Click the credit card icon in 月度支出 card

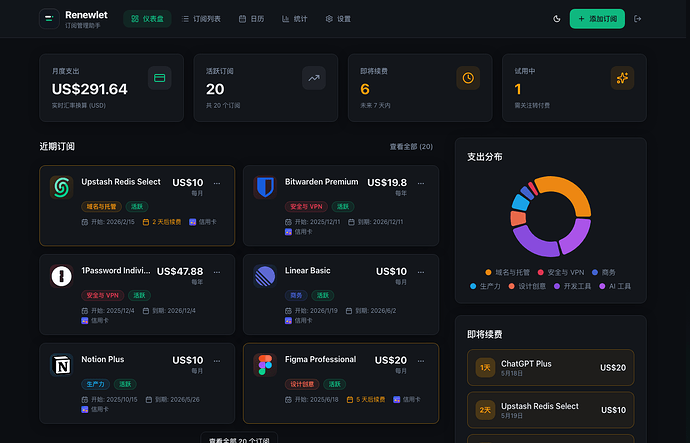tap(159, 78)
